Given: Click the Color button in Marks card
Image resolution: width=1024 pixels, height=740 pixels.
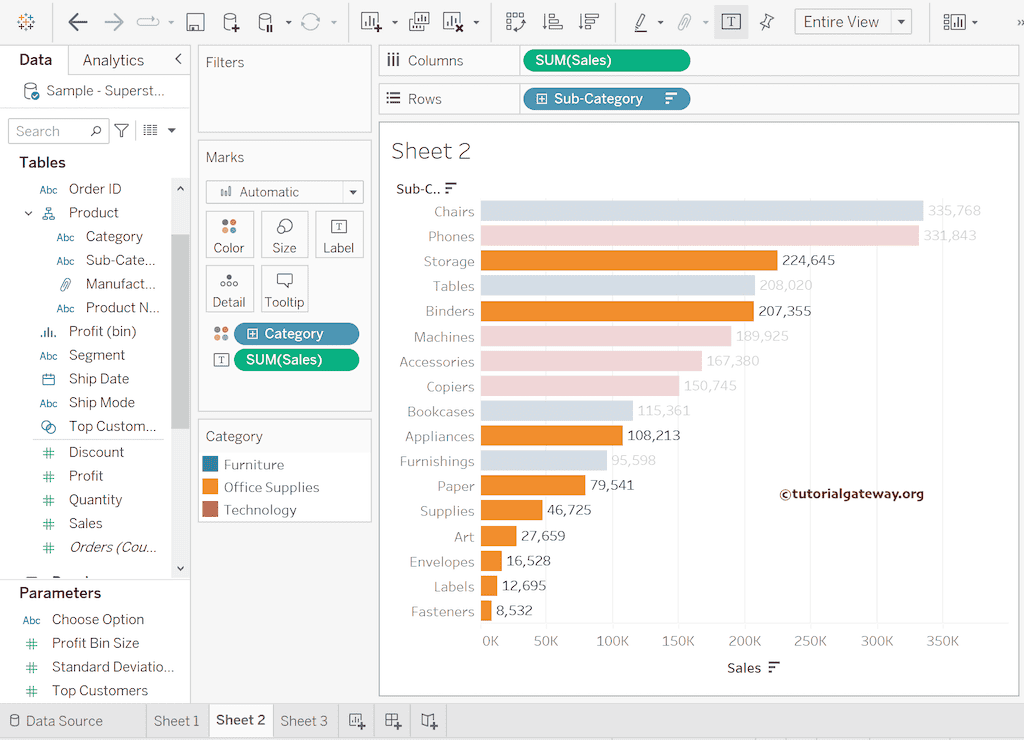Looking at the screenshot, I should tap(229, 235).
